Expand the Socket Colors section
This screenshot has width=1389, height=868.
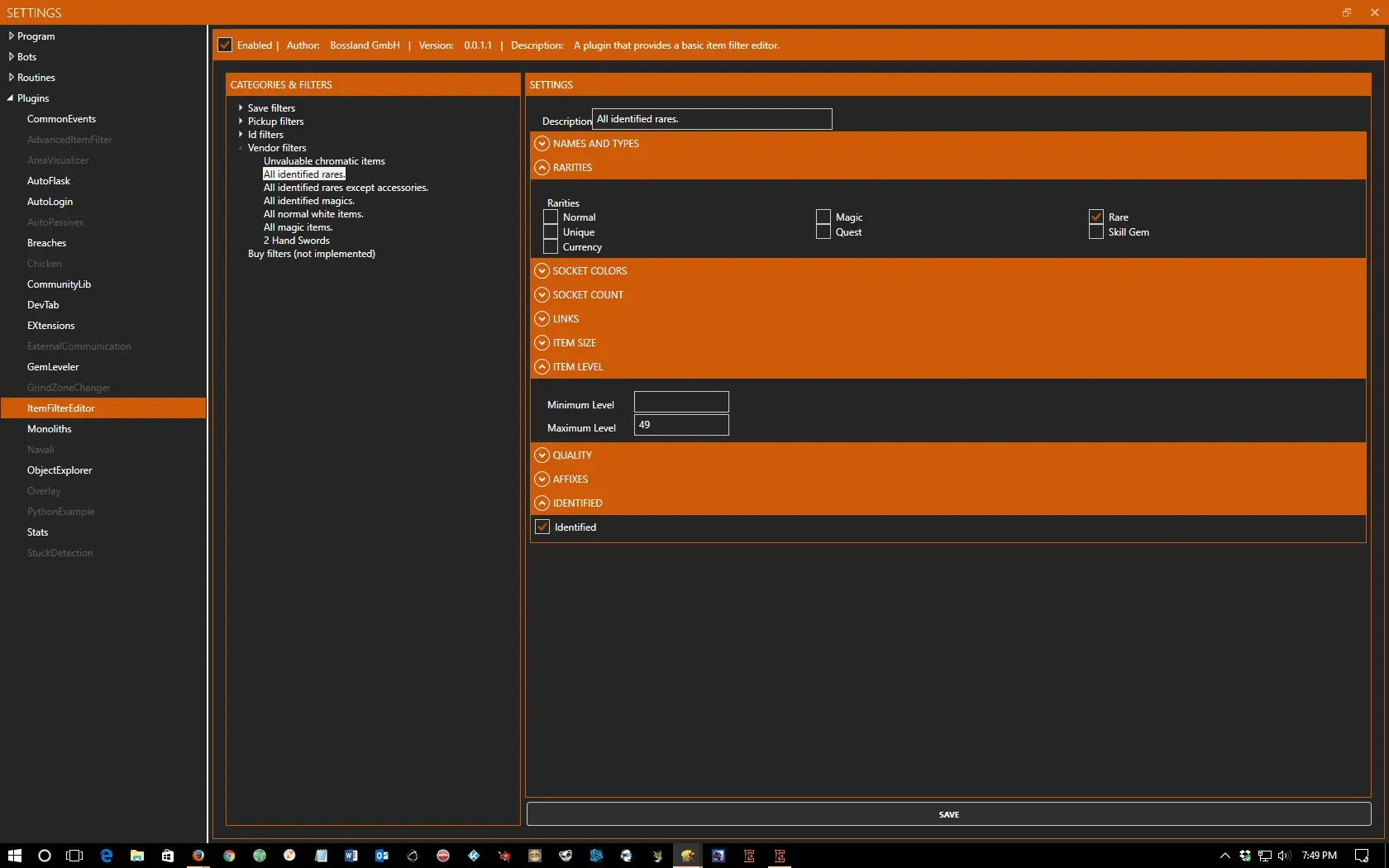[542, 271]
